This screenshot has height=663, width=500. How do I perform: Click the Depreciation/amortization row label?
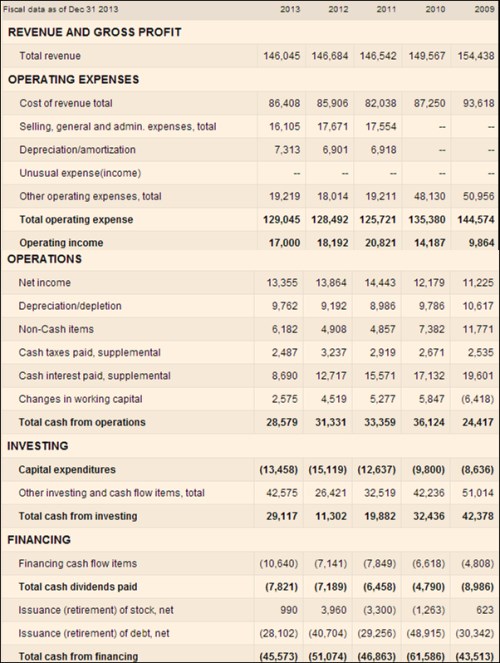pyautogui.click(x=77, y=150)
